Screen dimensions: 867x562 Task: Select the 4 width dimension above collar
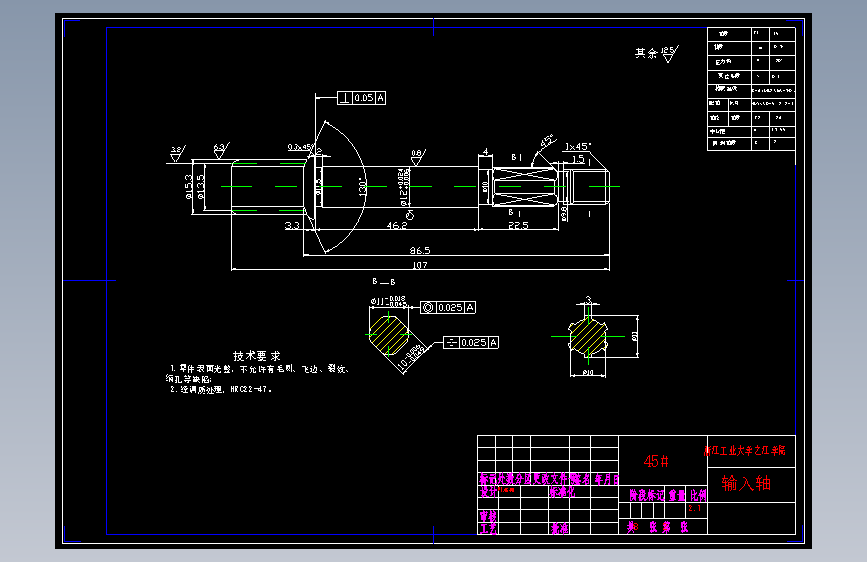485,152
